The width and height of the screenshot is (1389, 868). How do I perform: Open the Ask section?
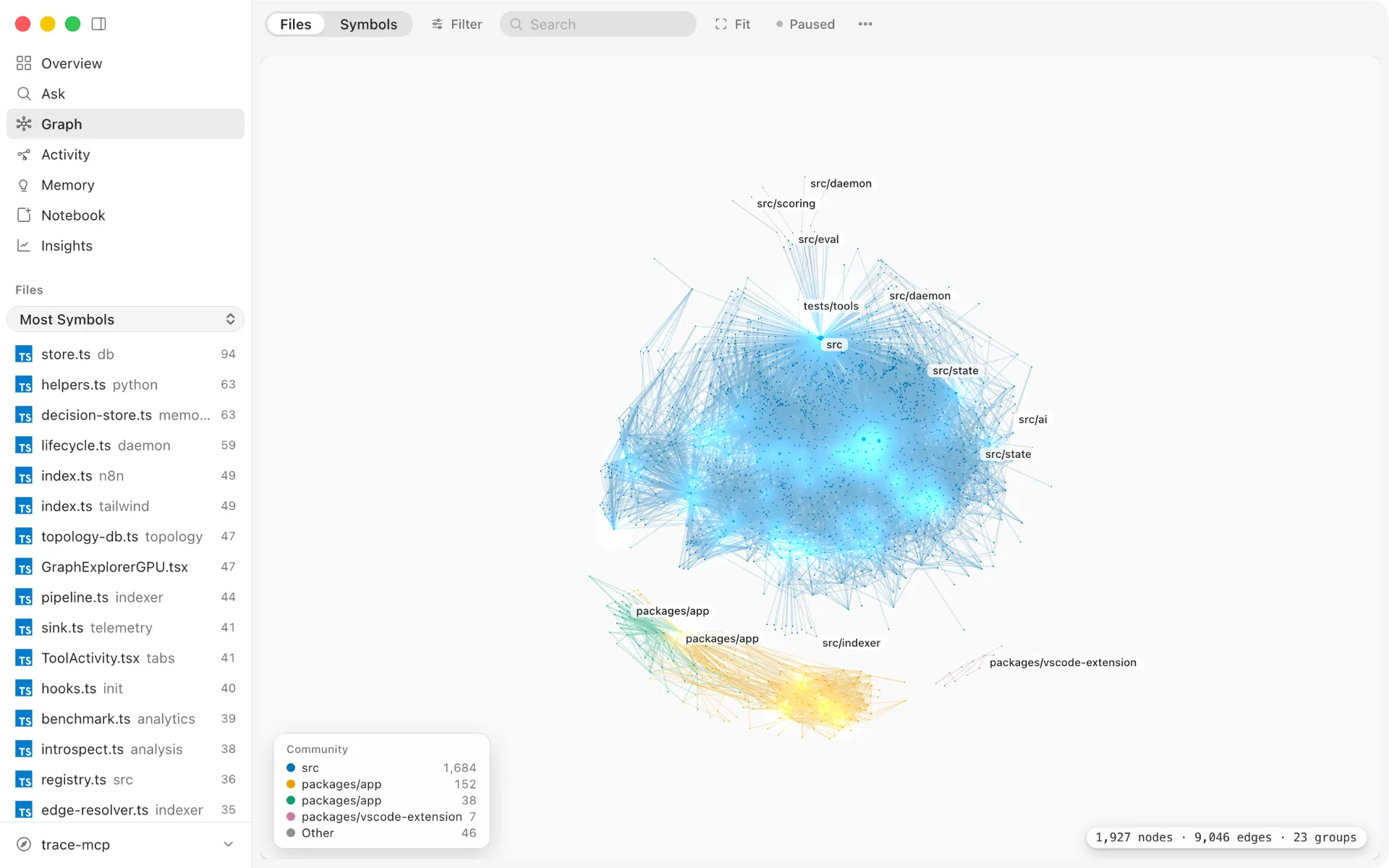[126, 94]
